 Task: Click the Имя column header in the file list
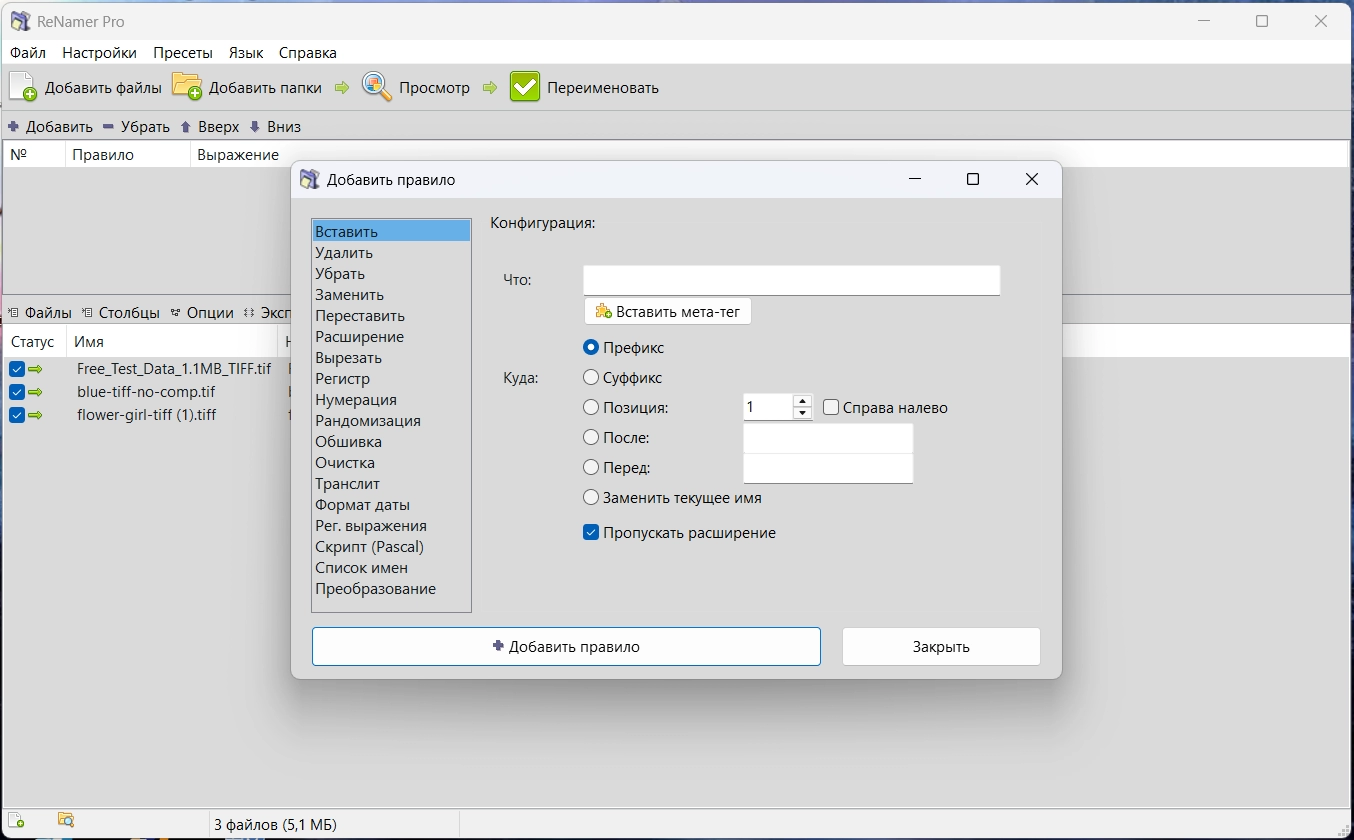tap(172, 342)
